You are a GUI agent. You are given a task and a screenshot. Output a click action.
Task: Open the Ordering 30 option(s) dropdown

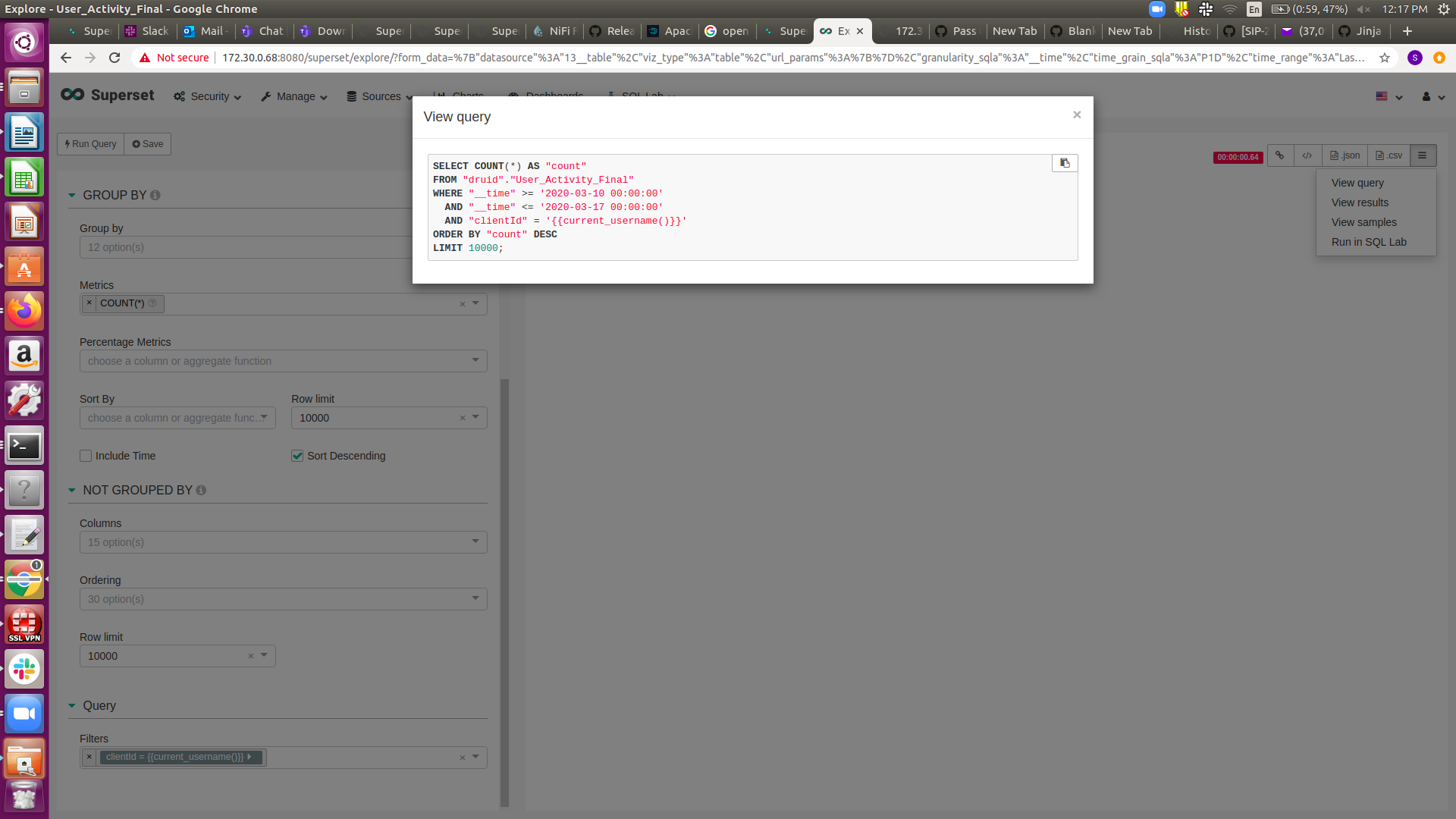(x=475, y=598)
